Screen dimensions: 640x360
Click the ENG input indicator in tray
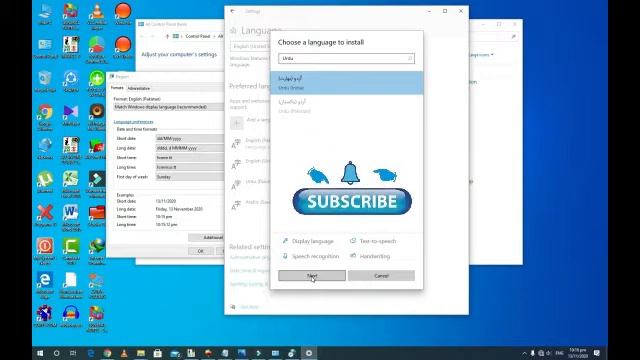pos(560,353)
